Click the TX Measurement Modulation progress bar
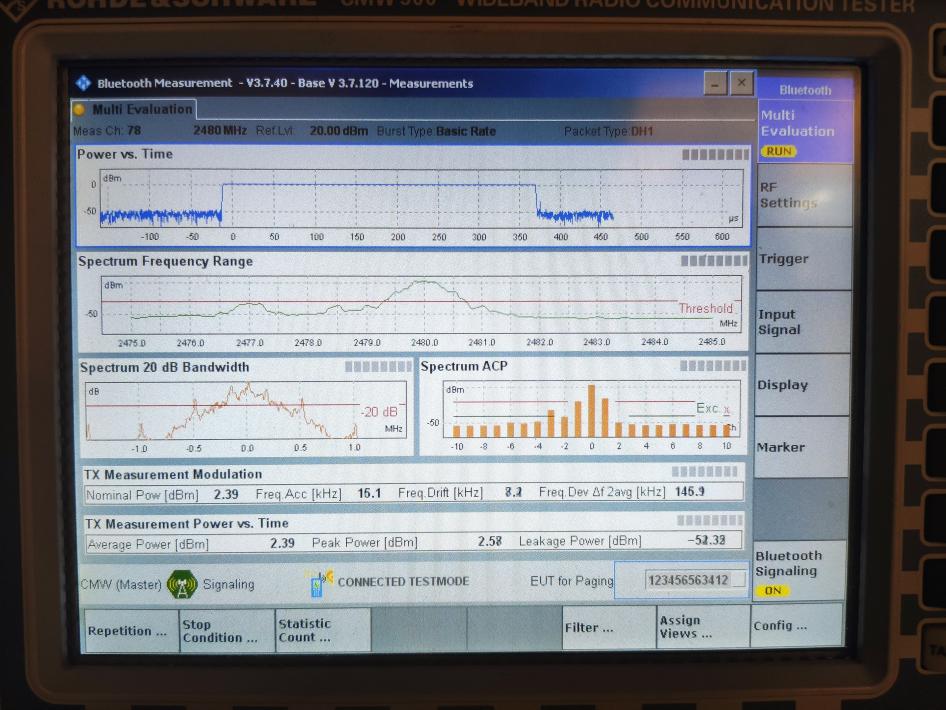 [705, 471]
